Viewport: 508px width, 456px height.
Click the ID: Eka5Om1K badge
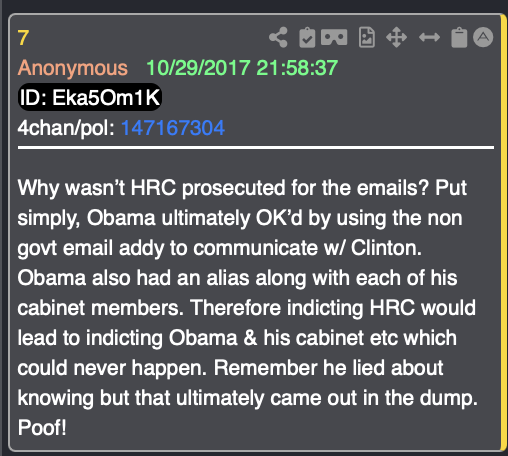[x=90, y=97]
